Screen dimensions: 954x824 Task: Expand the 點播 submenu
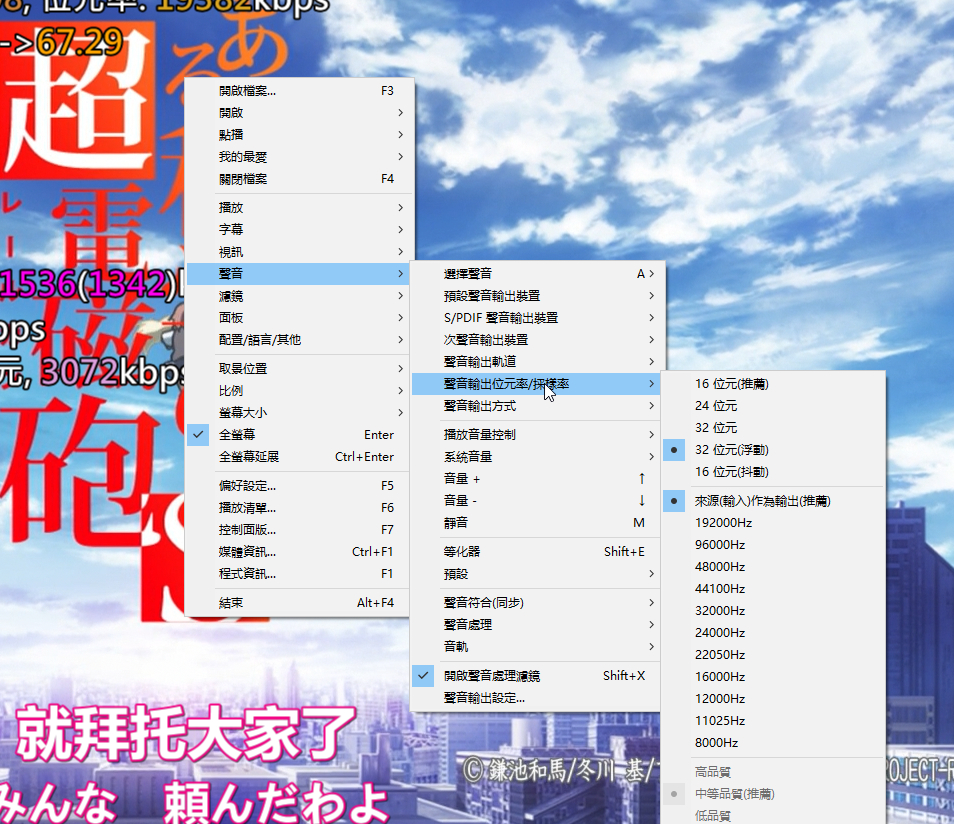(x=299, y=134)
